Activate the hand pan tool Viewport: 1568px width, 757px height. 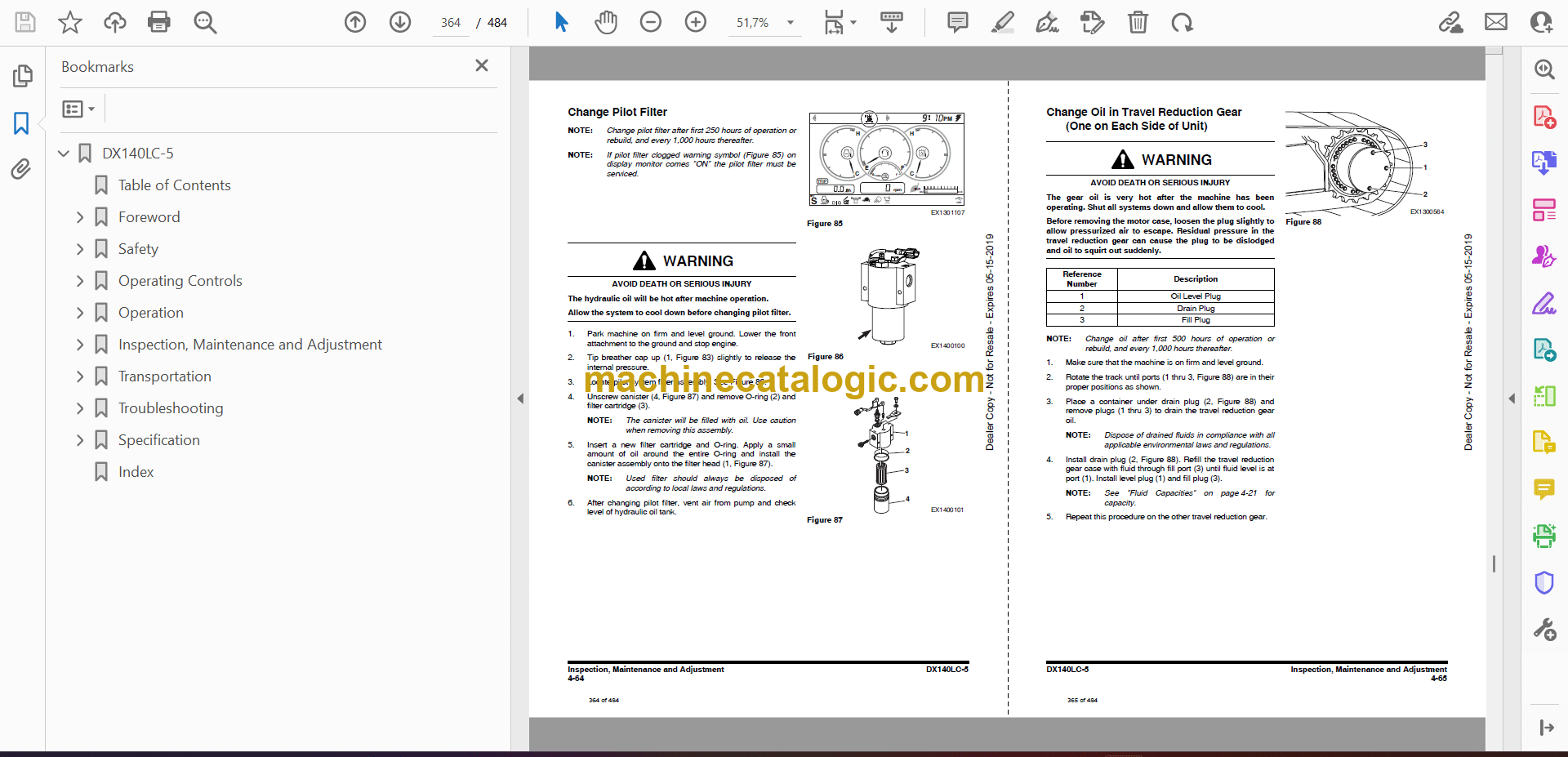click(x=606, y=22)
